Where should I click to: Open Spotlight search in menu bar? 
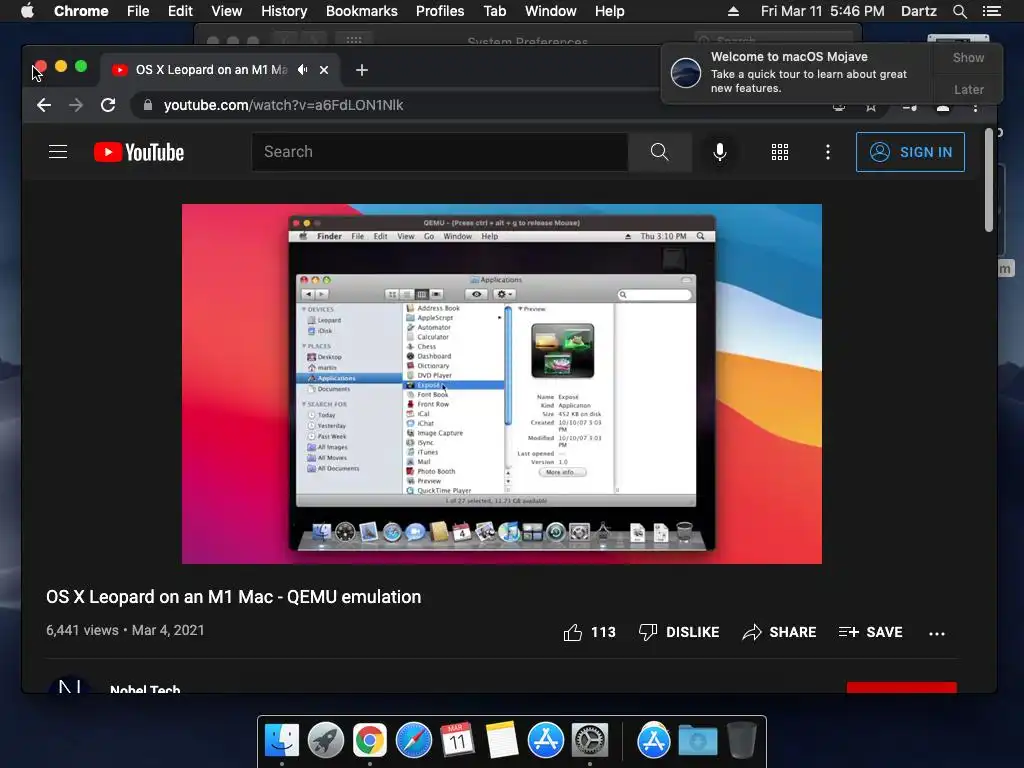[959, 11]
